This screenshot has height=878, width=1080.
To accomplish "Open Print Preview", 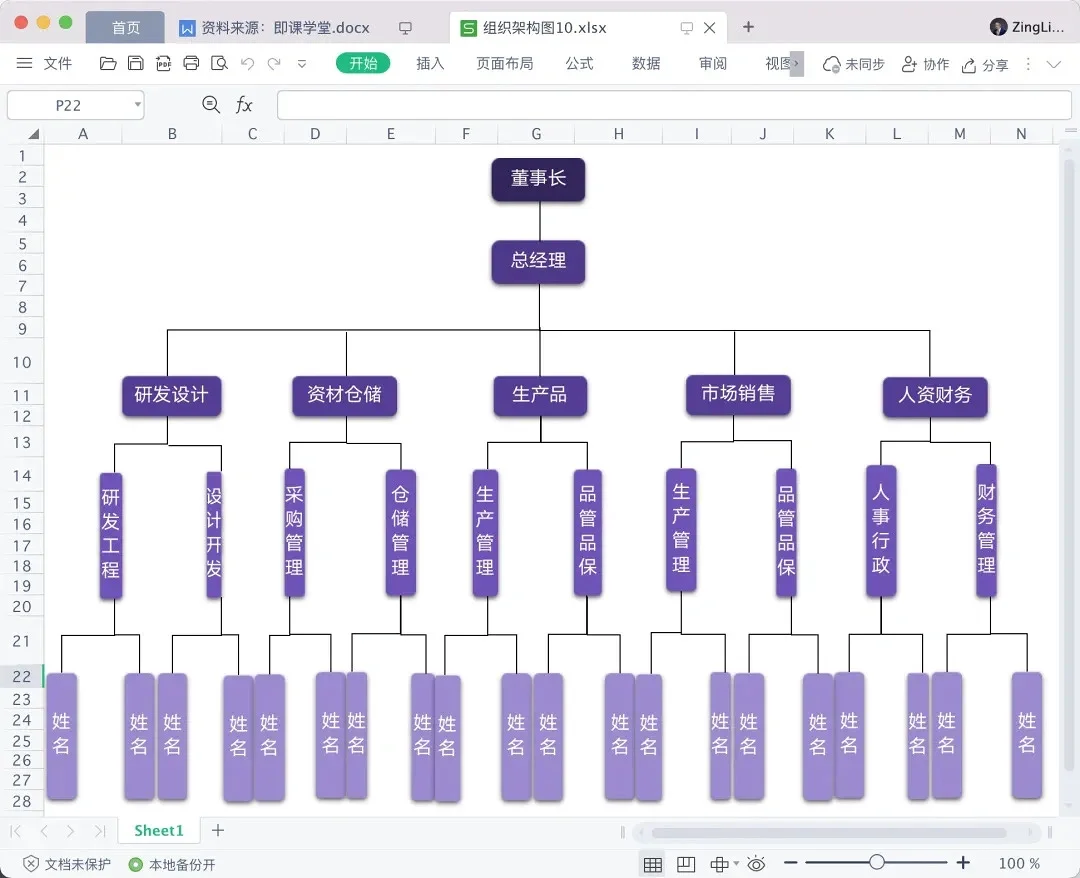I will click(x=218, y=63).
